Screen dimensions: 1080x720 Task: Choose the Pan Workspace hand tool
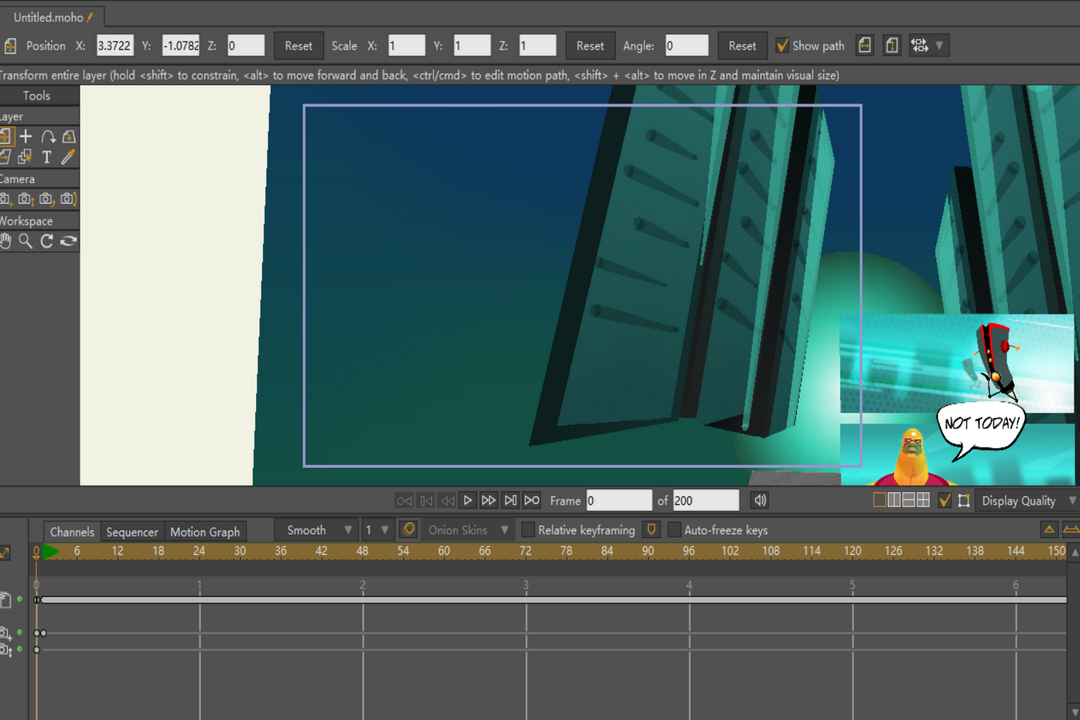(5, 241)
